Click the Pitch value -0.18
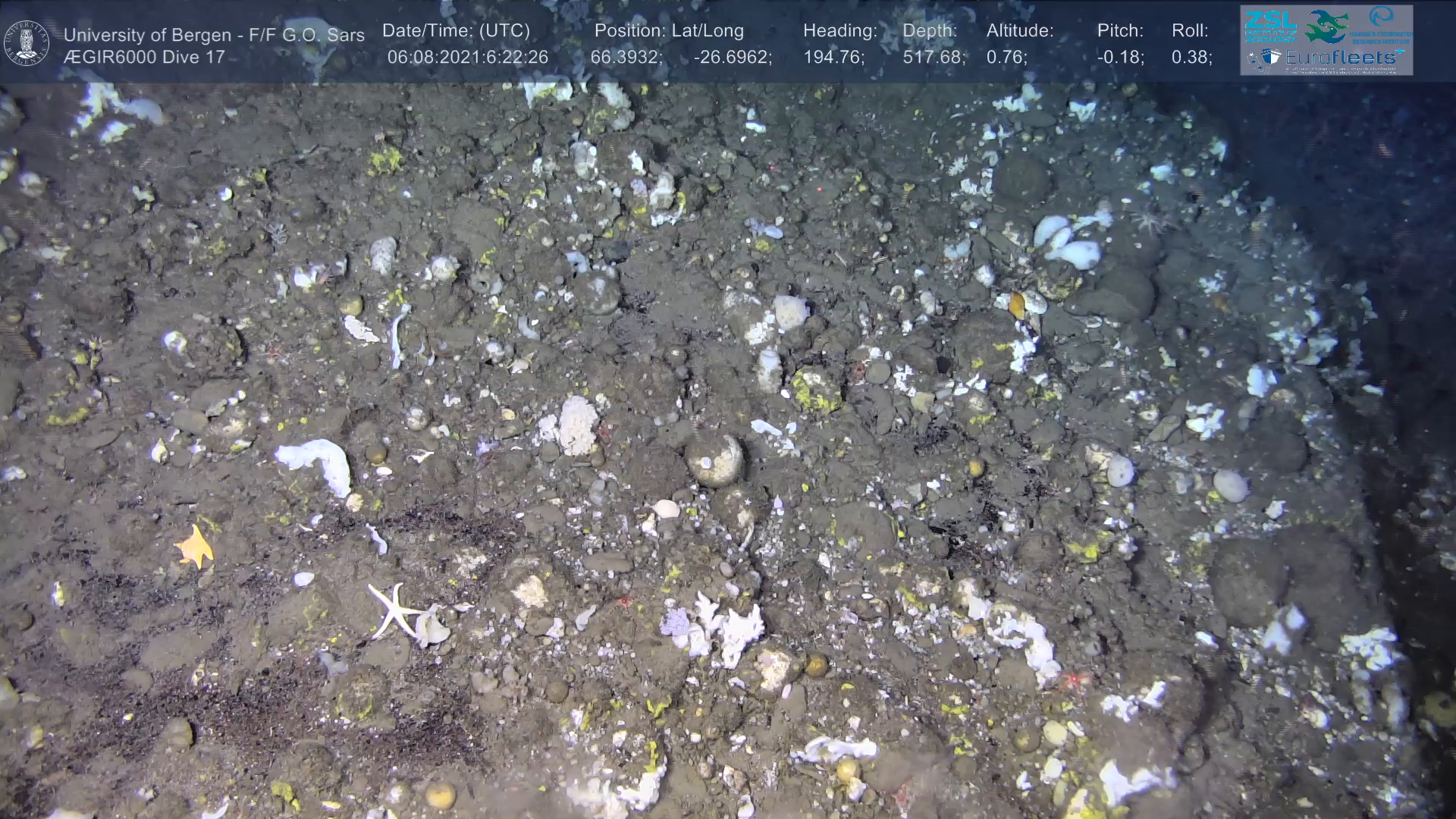Image resolution: width=1456 pixels, height=819 pixels. point(1120,58)
